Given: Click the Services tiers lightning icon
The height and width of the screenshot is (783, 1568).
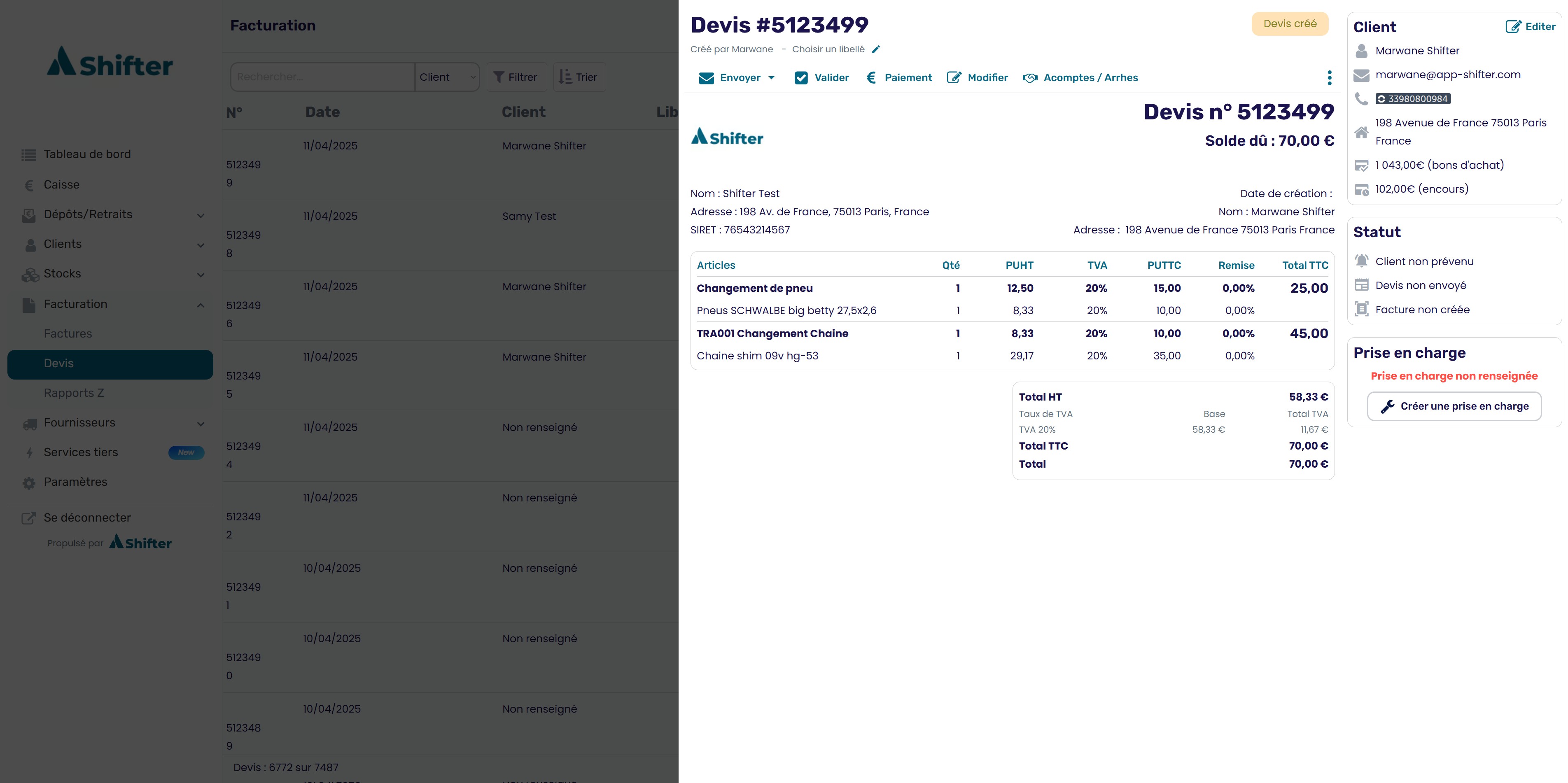Looking at the screenshot, I should 28,453.
